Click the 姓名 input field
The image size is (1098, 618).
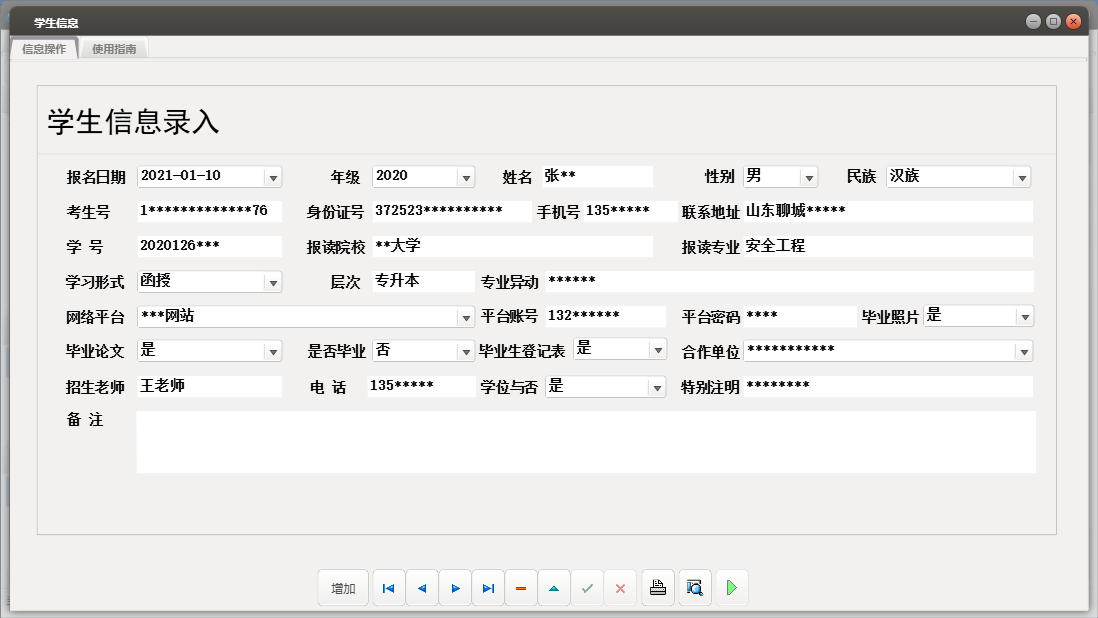click(x=597, y=176)
